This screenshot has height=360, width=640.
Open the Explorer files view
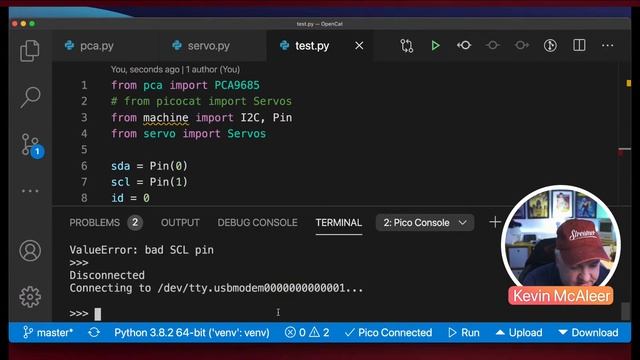click(30, 51)
